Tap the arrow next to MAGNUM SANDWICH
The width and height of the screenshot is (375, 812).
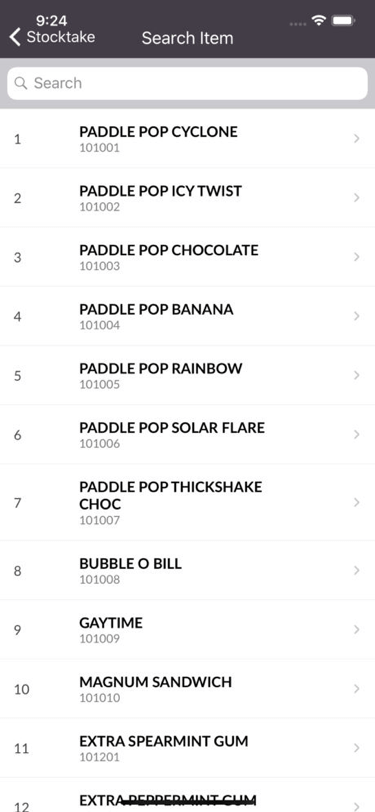click(x=356, y=689)
